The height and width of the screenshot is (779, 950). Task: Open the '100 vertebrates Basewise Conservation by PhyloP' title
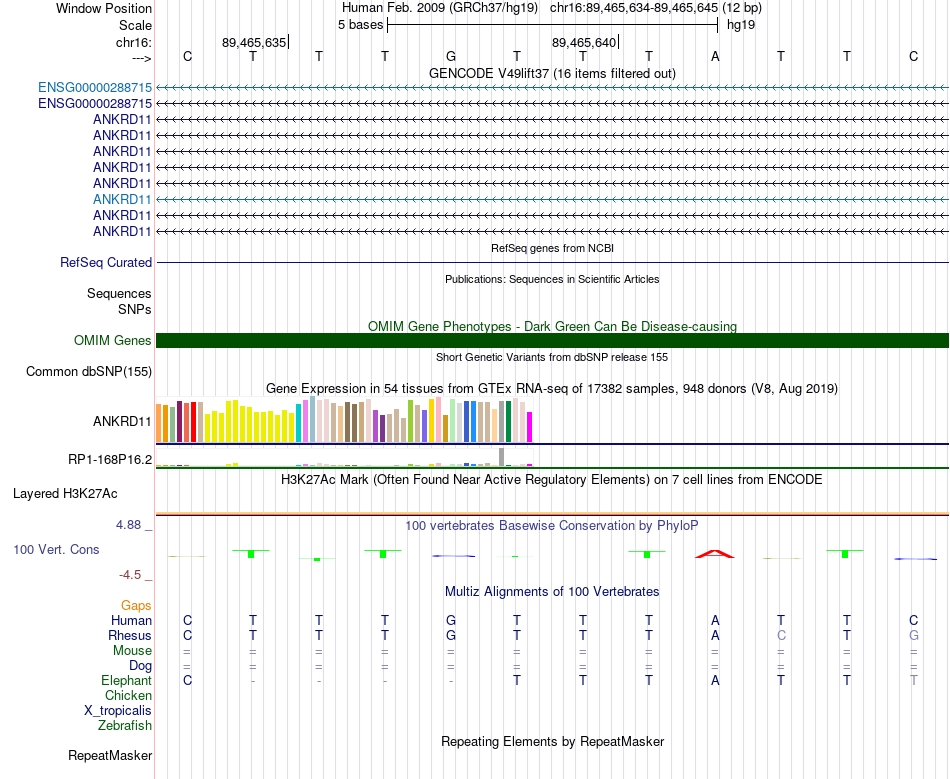[552, 526]
